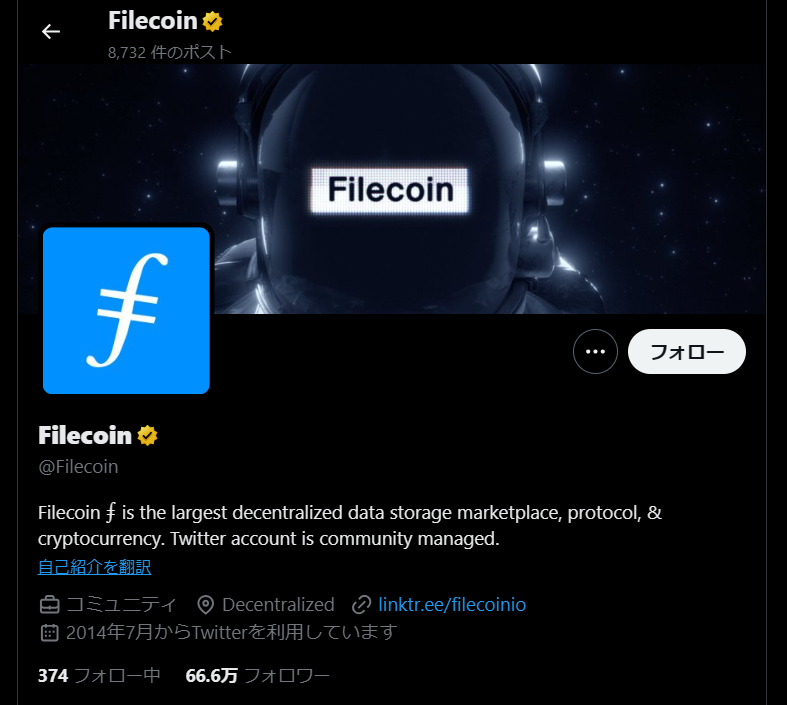Image resolution: width=787 pixels, height=705 pixels.
Task: Follow Filecoin with the フォロー button
Action: pos(687,351)
